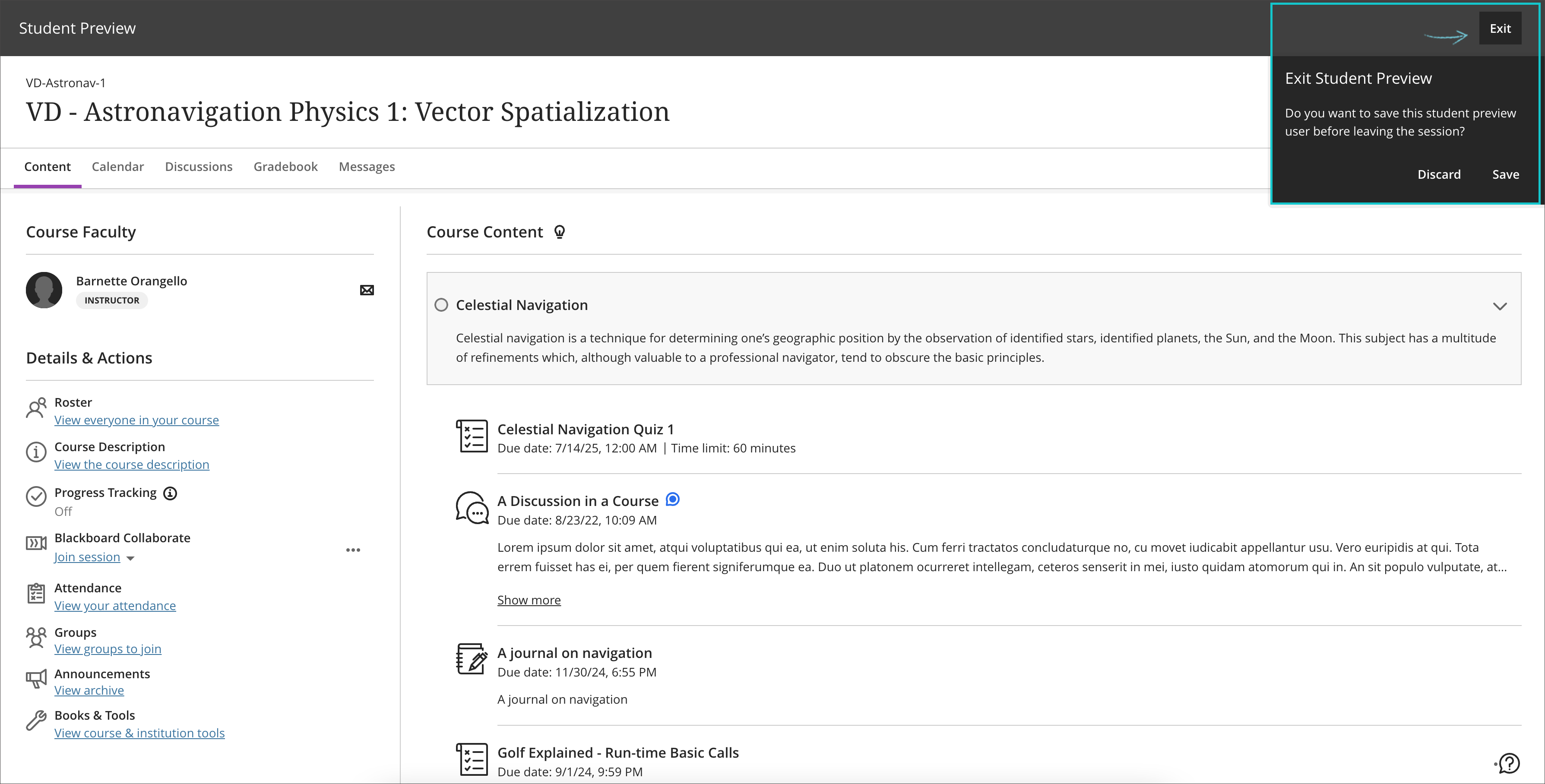Open the Celestial Navigation Quiz 1 icon

coord(472,436)
